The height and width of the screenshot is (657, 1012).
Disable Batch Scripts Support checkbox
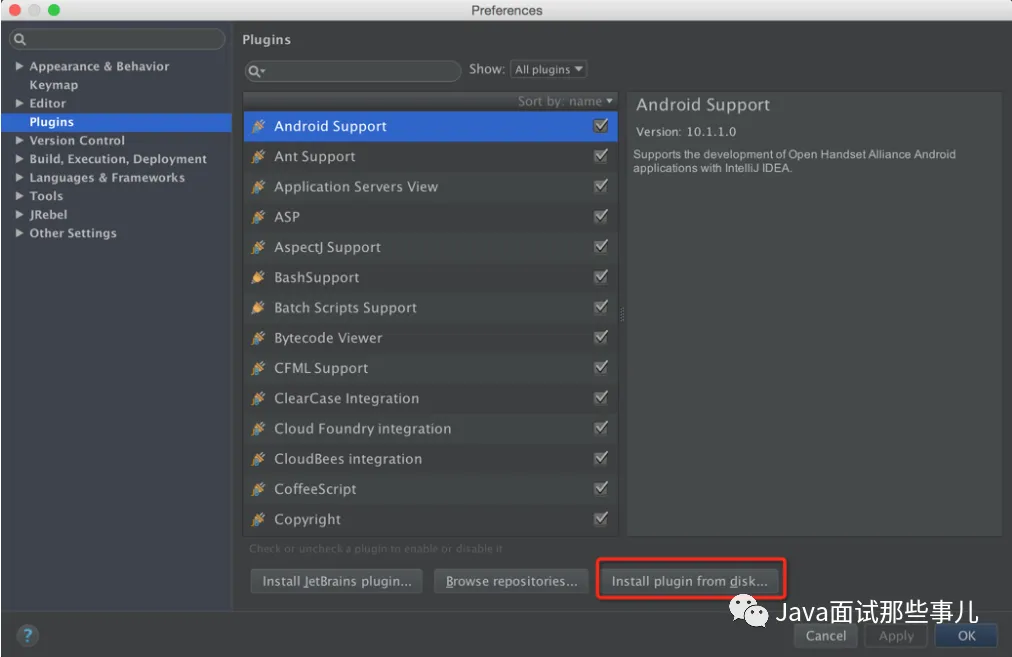[601, 307]
